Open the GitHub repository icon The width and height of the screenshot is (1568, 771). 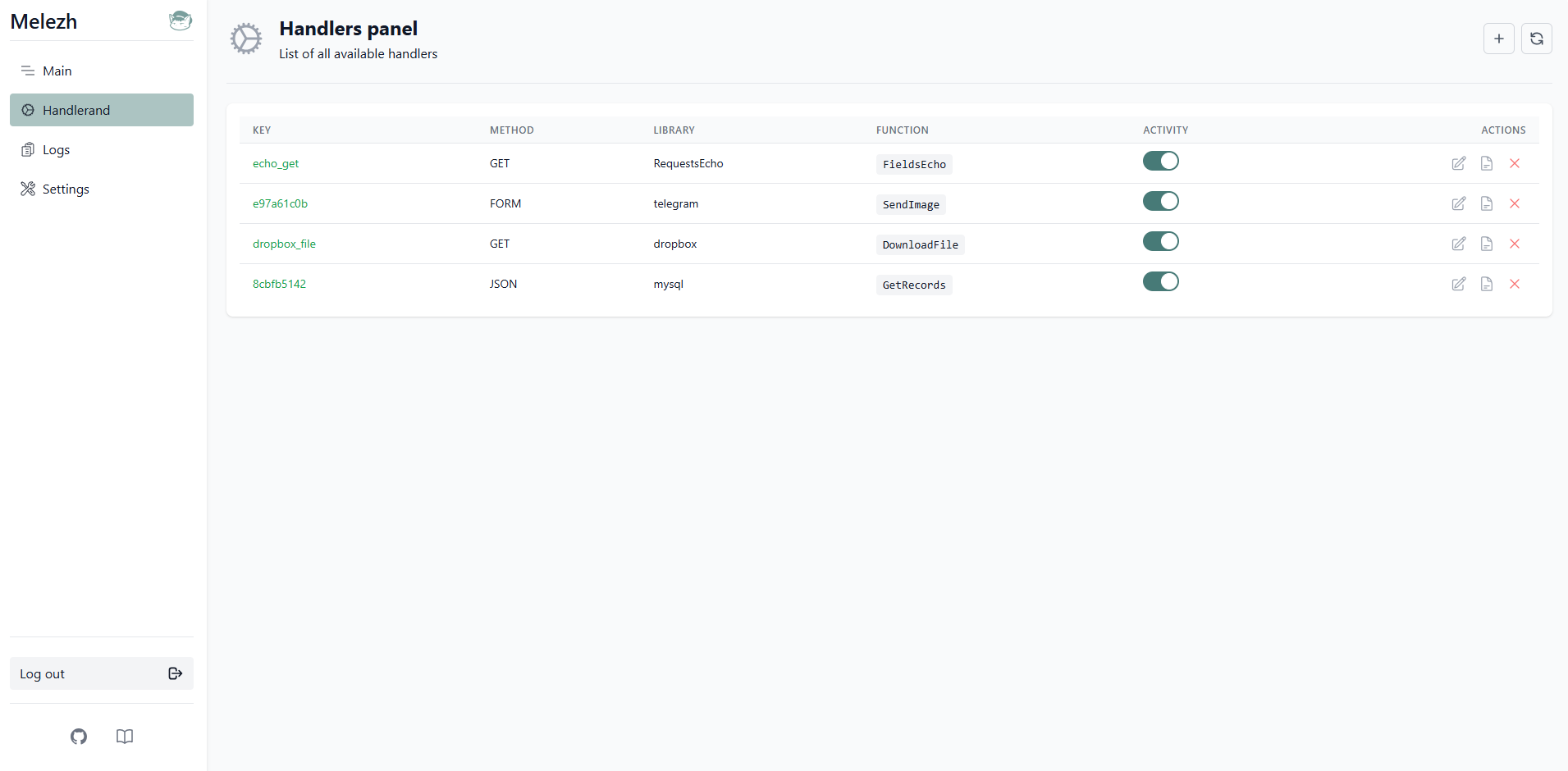coord(79,737)
